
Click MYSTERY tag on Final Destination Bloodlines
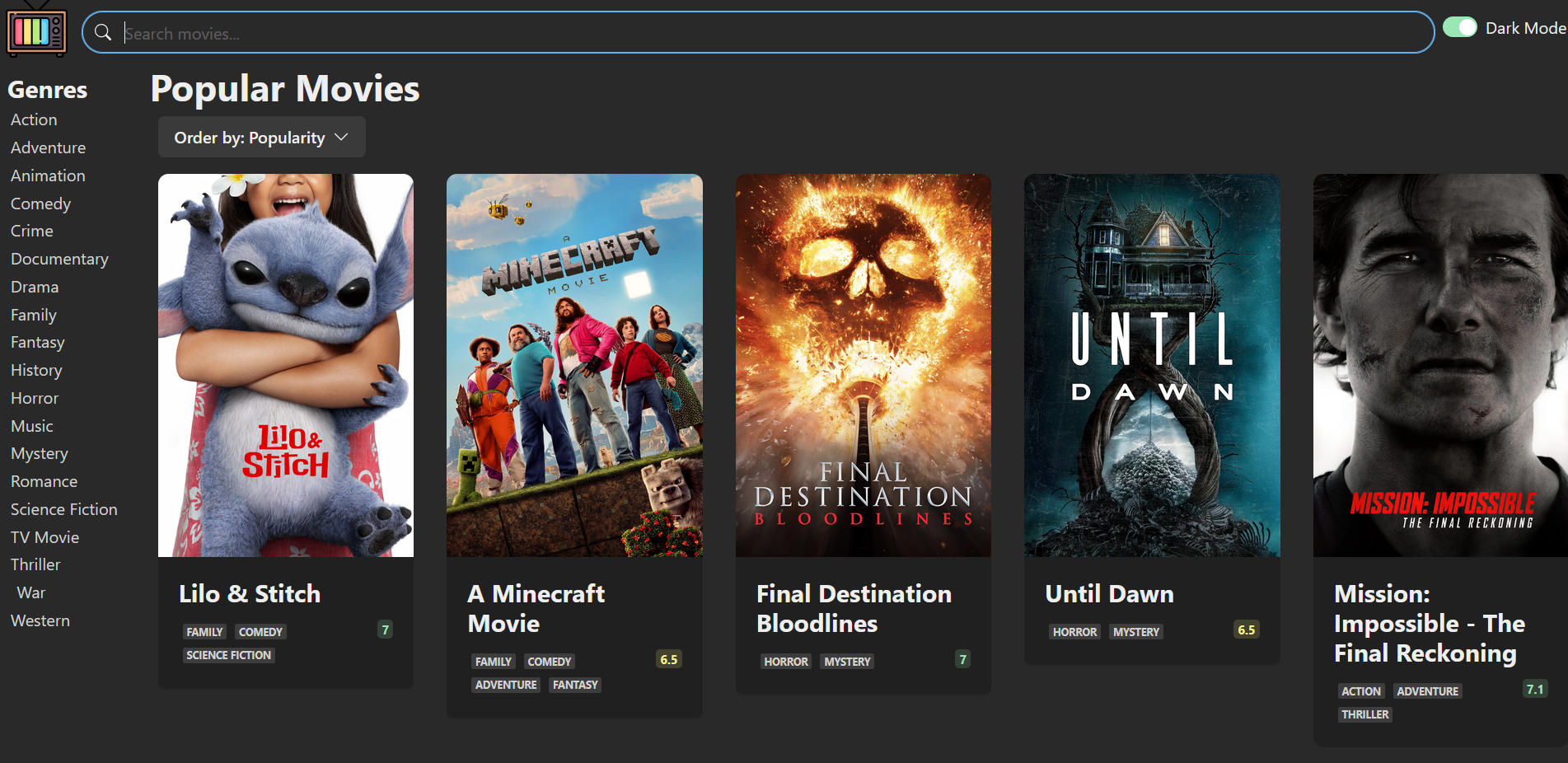(x=847, y=662)
